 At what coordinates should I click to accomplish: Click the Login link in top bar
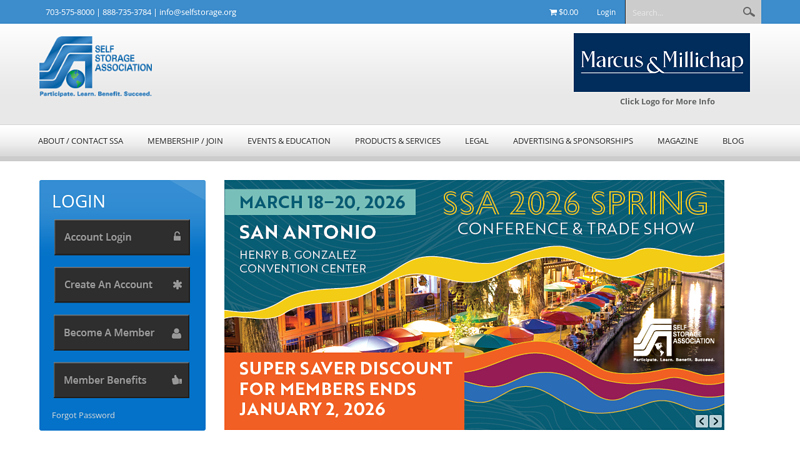606,12
